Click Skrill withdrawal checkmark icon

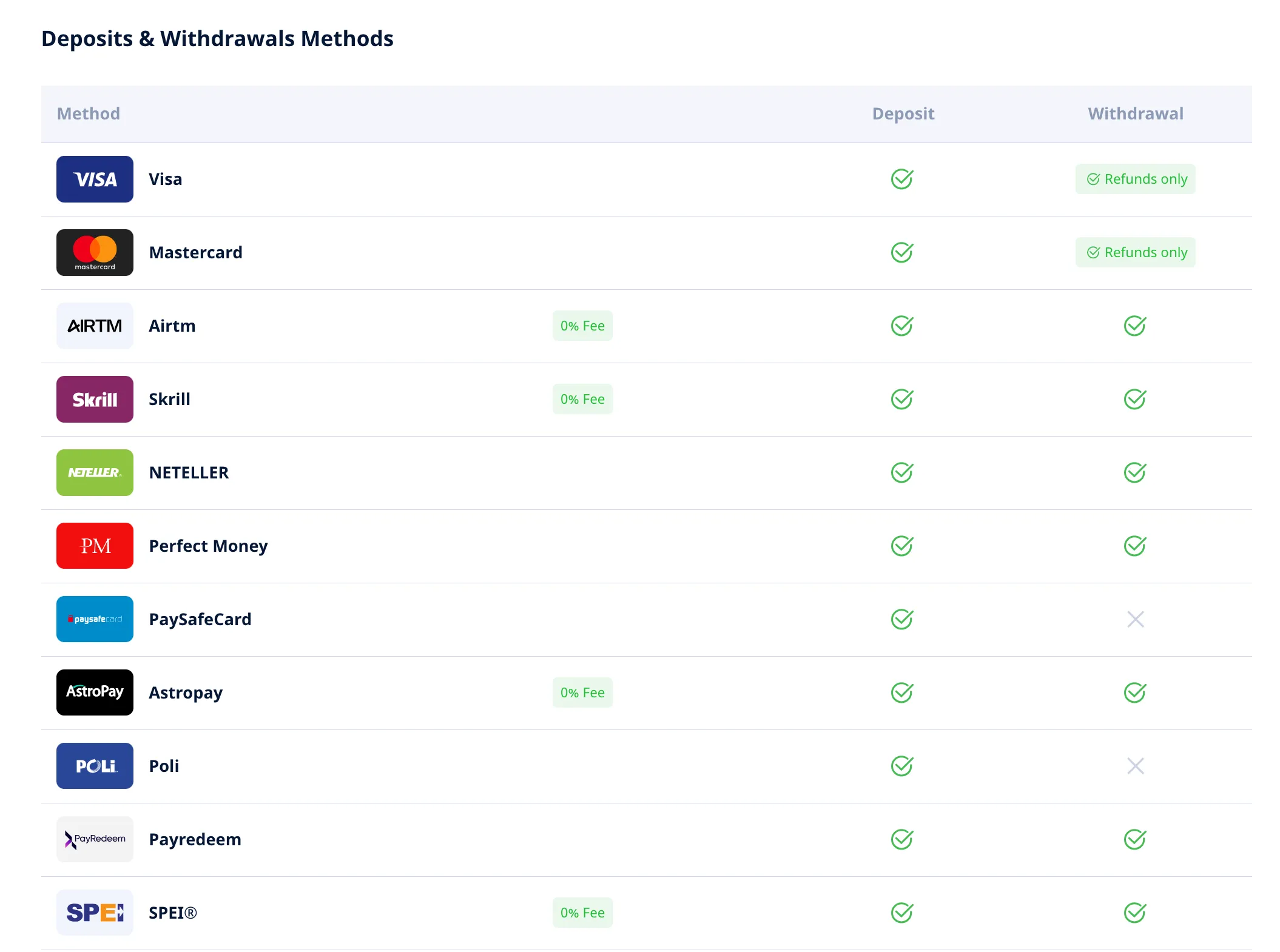[1135, 399]
